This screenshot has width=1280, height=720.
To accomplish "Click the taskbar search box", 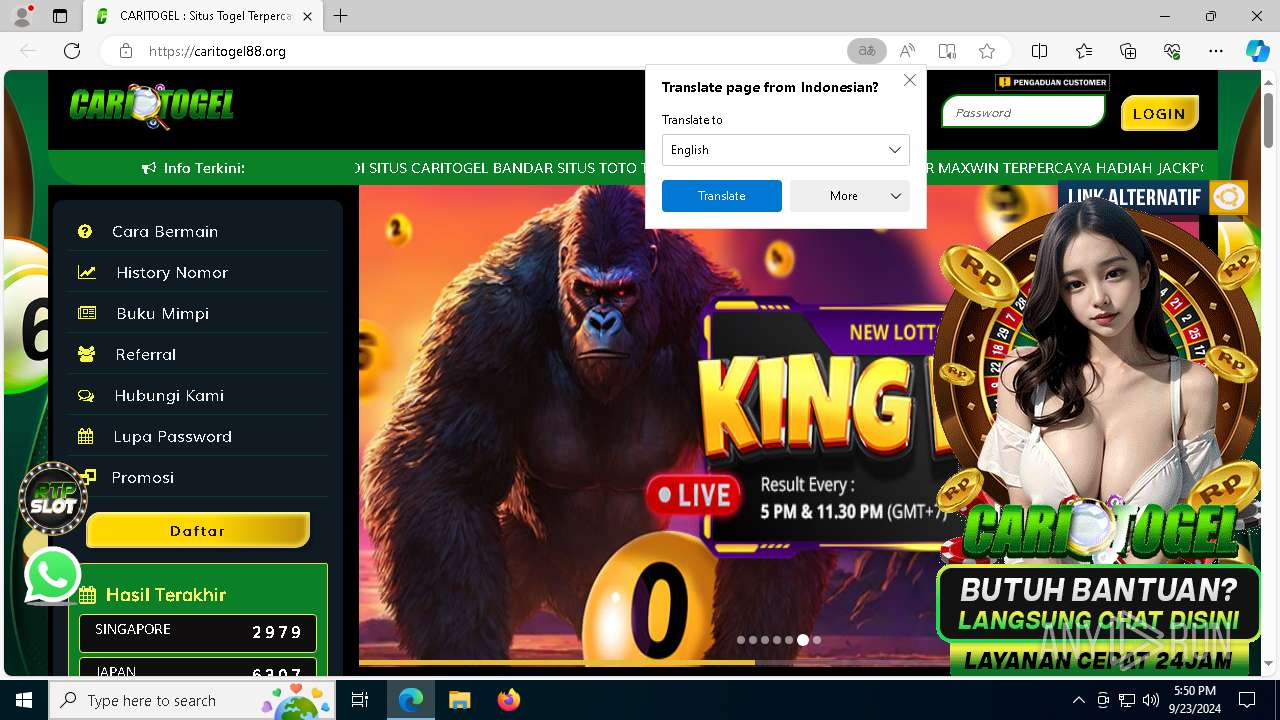I will [194, 700].
